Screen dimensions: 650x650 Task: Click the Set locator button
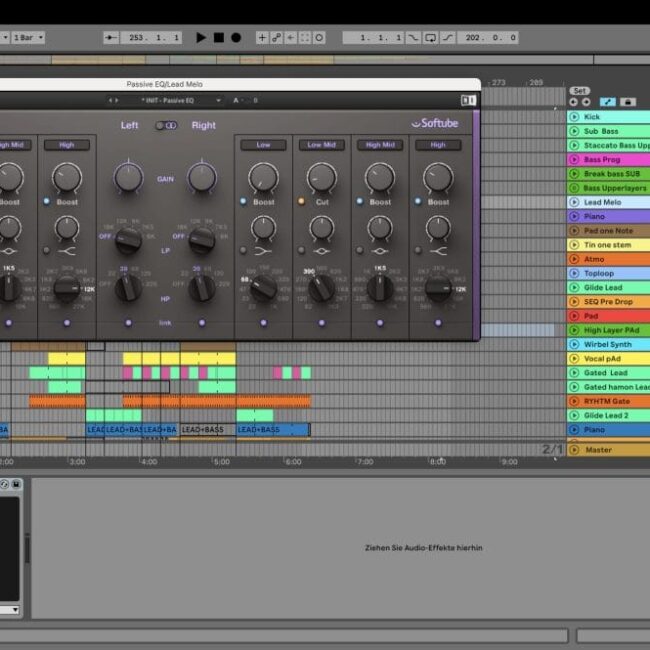coord(580,91)
